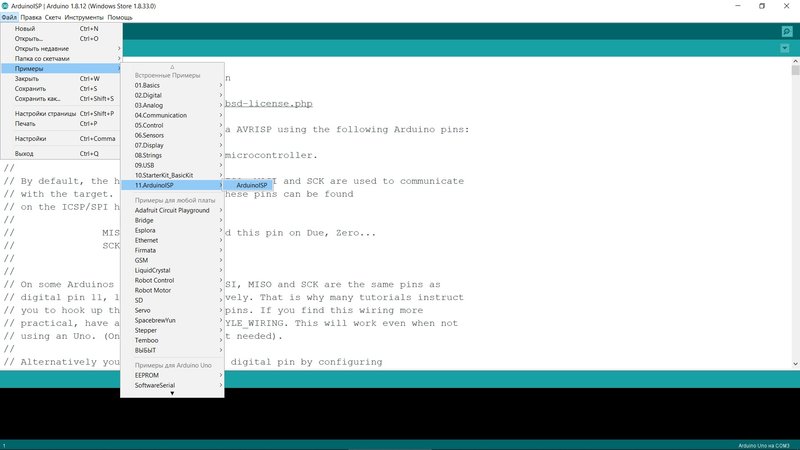Image resolution: width=800 pixels, height=450 pixels.
Task: Click the editor vertical scrollbar
Action: (794, 200)
